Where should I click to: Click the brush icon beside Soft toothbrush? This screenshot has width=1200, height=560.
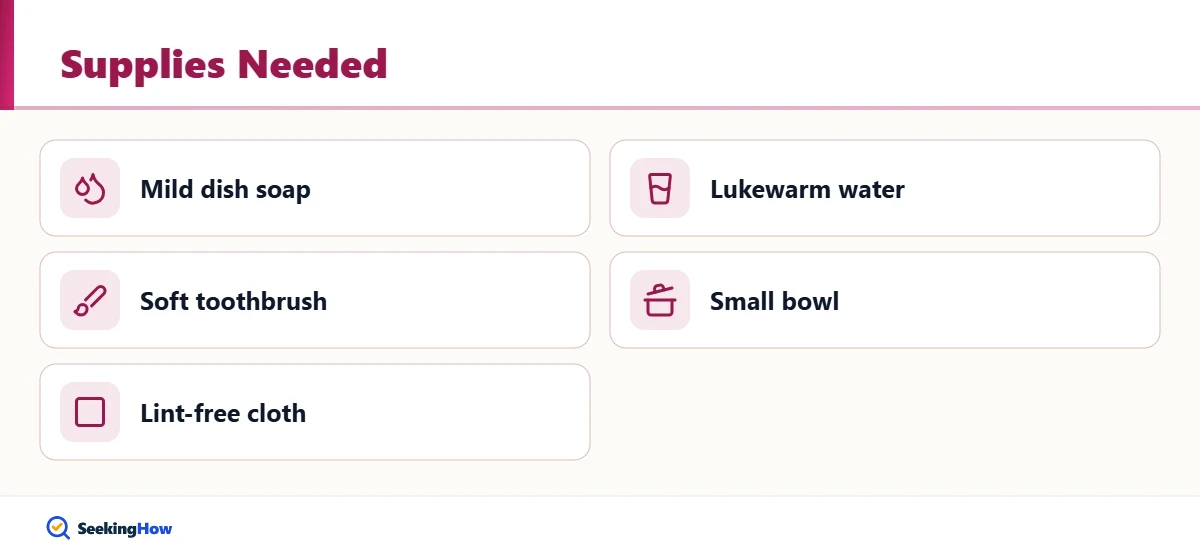coord(90,300)
